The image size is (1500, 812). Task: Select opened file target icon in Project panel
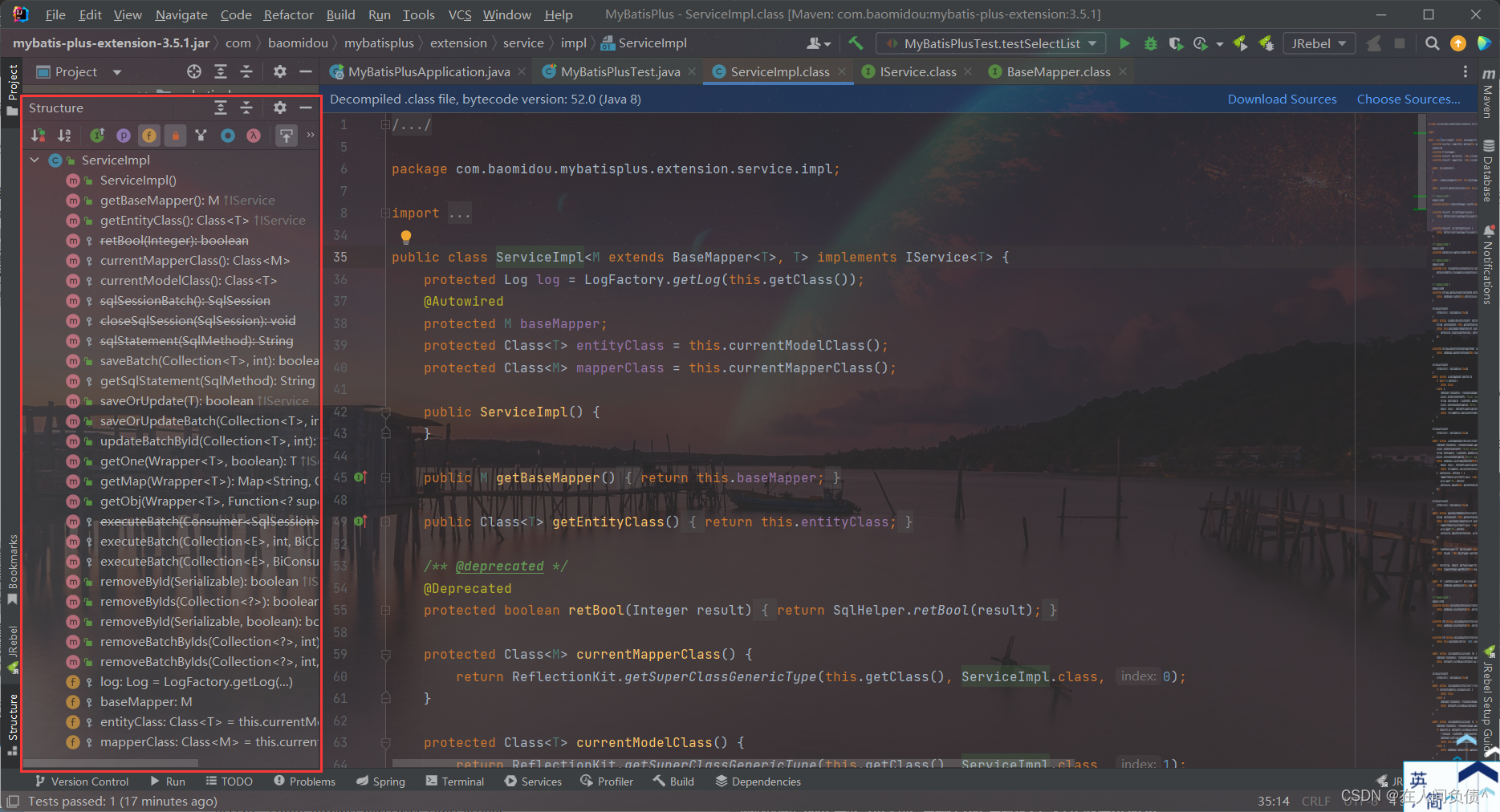coord(194,71)
